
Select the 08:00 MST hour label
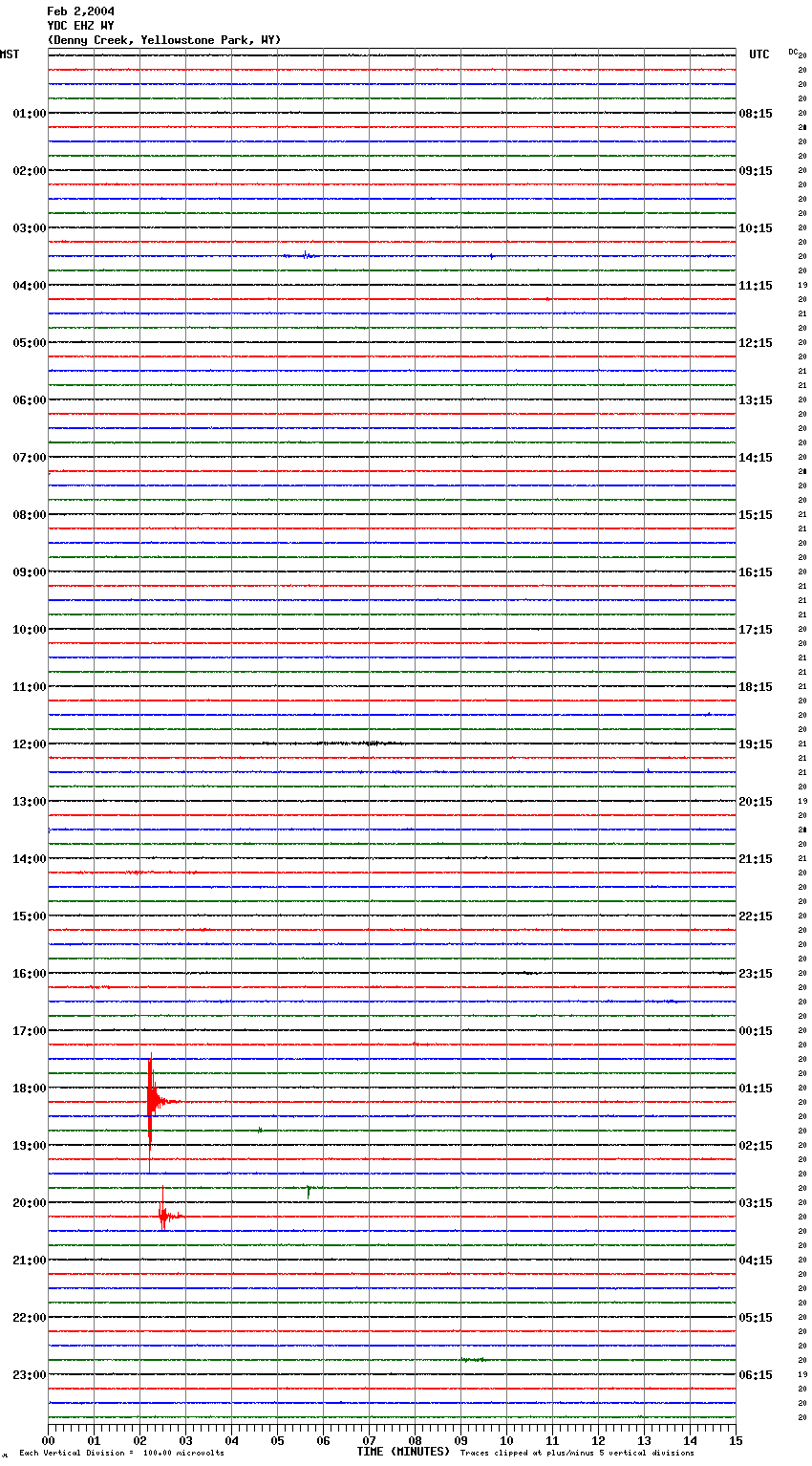click(29, 515)
